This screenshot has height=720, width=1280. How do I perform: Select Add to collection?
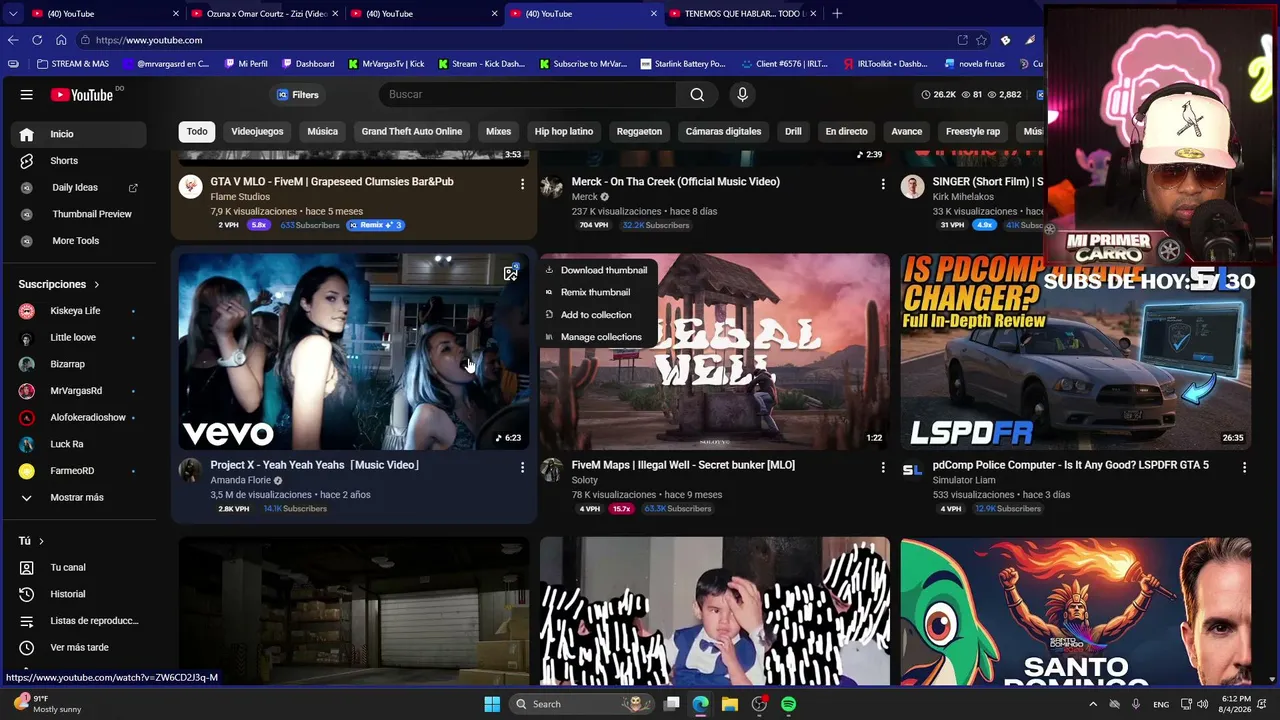(597, 315)
